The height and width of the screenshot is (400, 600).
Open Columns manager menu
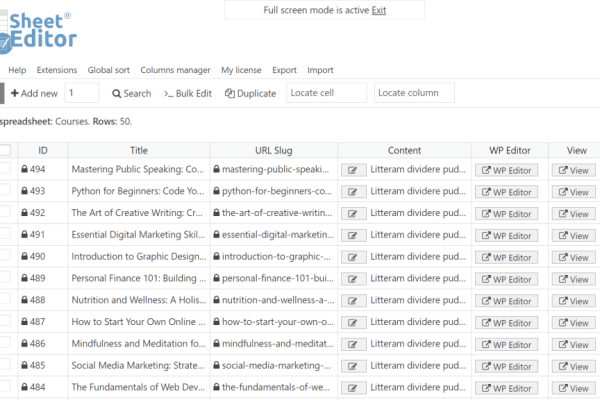[175, 70]
